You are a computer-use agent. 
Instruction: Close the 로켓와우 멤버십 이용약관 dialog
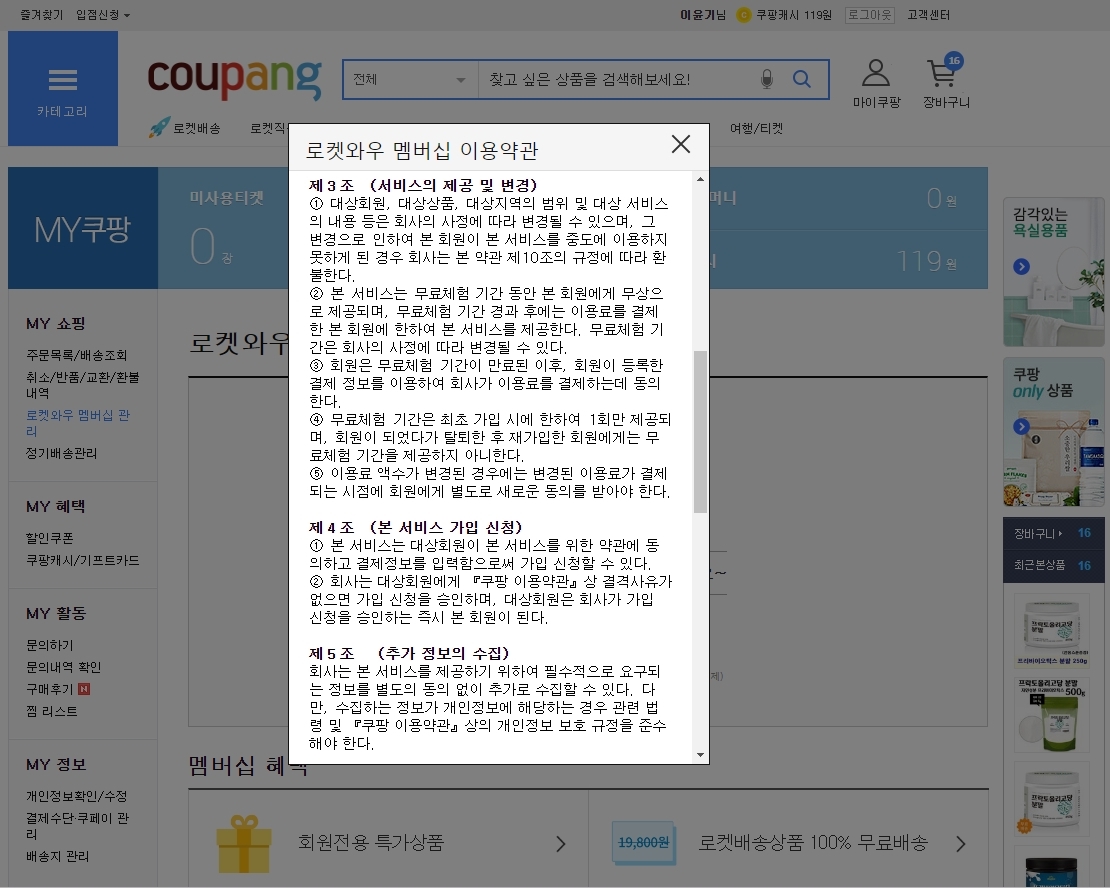point(680,144)
